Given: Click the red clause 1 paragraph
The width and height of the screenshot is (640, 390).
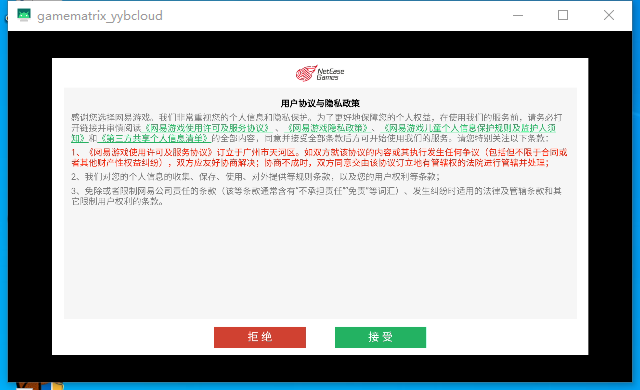Looking at the screenshot, I should [319, 157].
